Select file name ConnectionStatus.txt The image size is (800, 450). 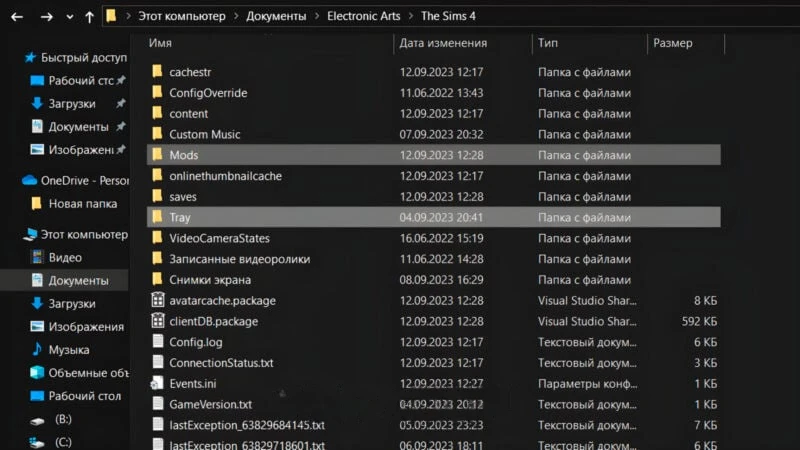point(221,363)
